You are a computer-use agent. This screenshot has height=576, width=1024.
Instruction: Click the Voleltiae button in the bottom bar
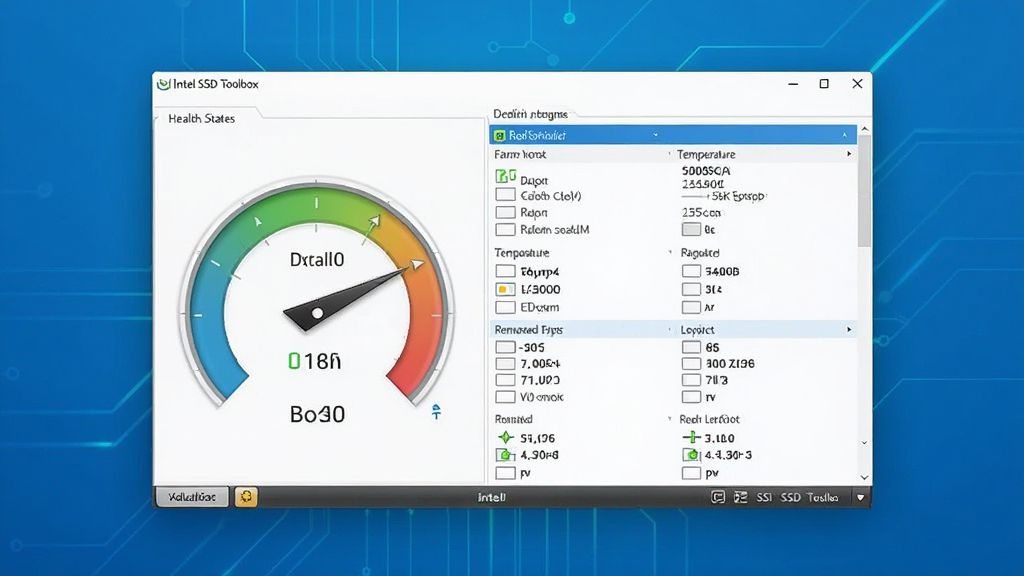click(x=192, y=497)
